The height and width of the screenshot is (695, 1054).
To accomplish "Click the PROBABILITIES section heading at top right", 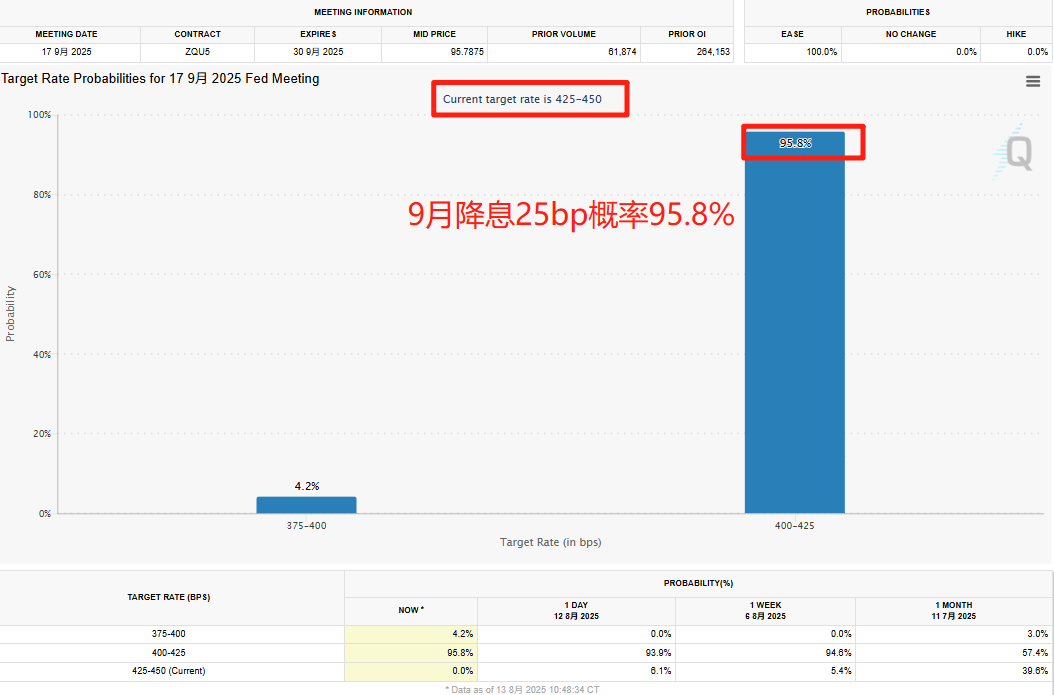I will 898,12.
